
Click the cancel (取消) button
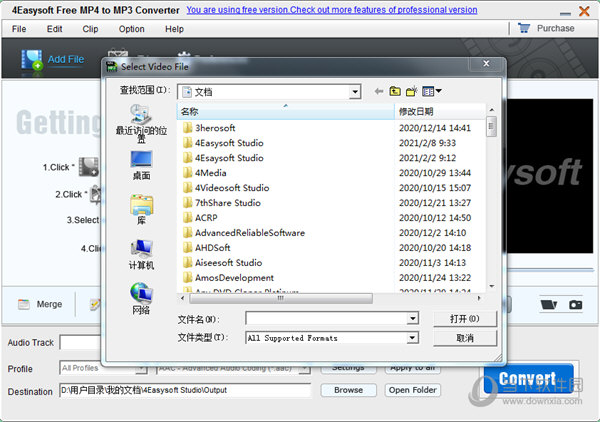pyautogui.click(x=465, y=338)
